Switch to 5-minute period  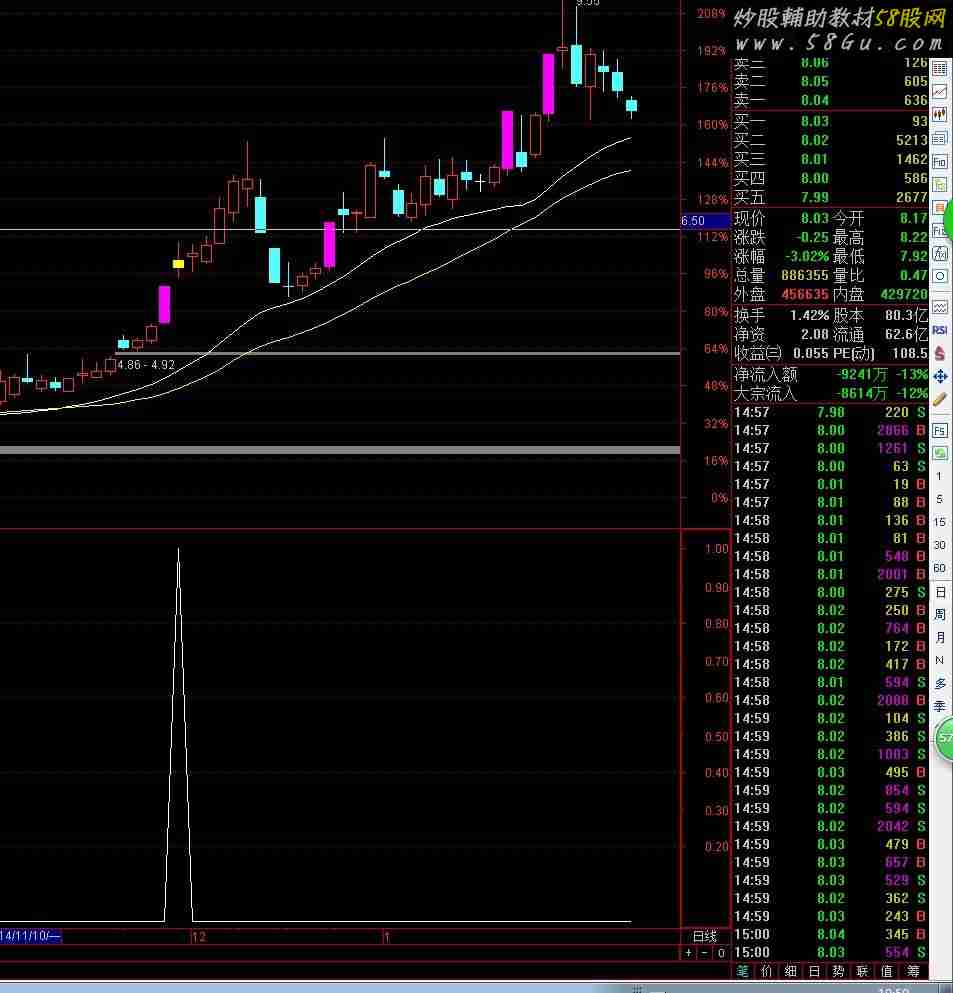coord(939,499)
